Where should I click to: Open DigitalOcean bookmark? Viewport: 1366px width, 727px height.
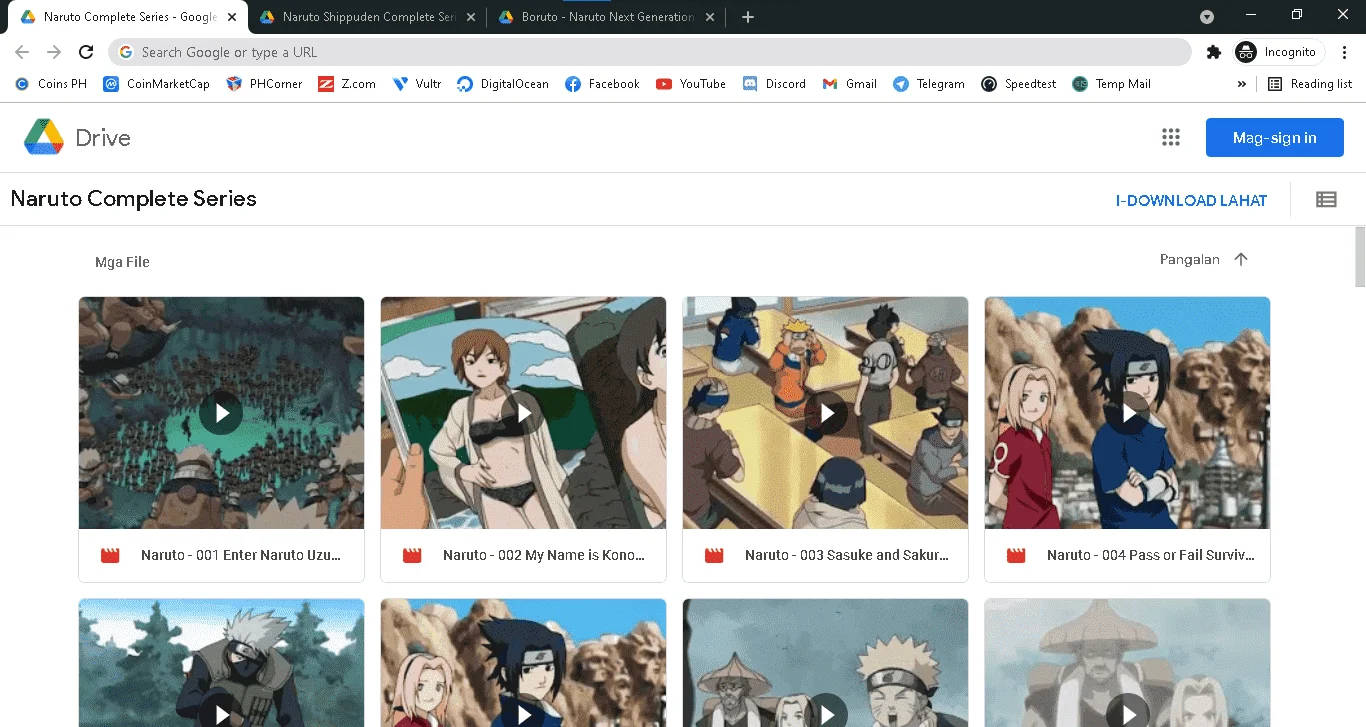[x=503, y=84]
